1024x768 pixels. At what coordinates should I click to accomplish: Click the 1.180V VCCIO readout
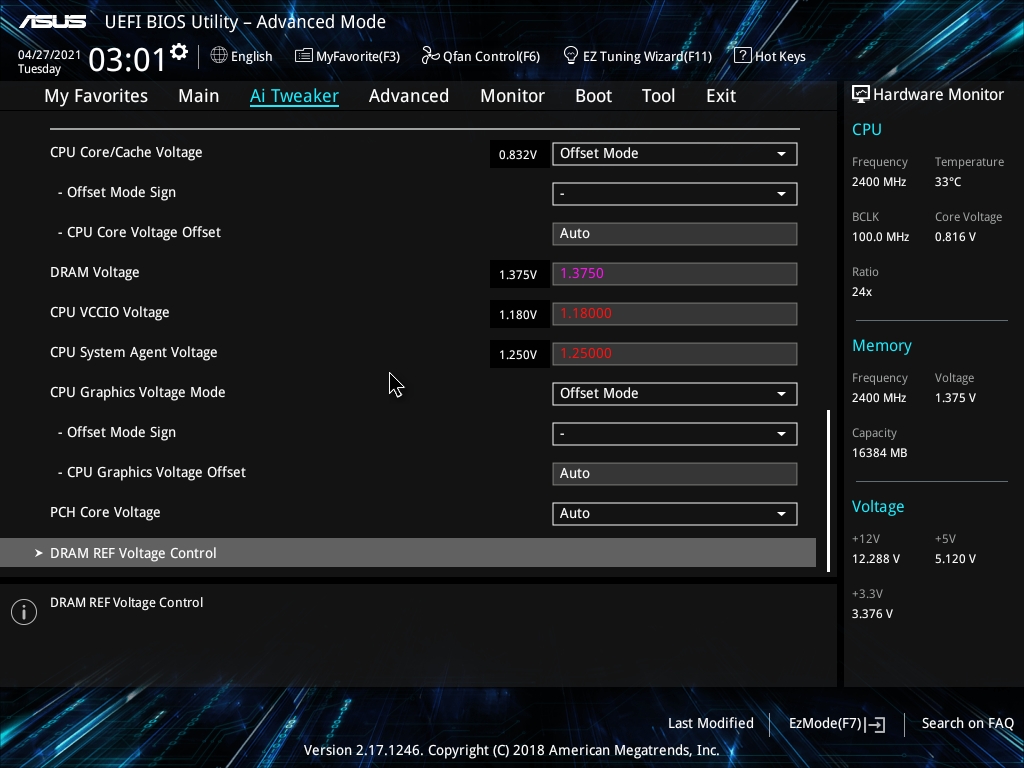pyautogui.click(x=518, y=315)
